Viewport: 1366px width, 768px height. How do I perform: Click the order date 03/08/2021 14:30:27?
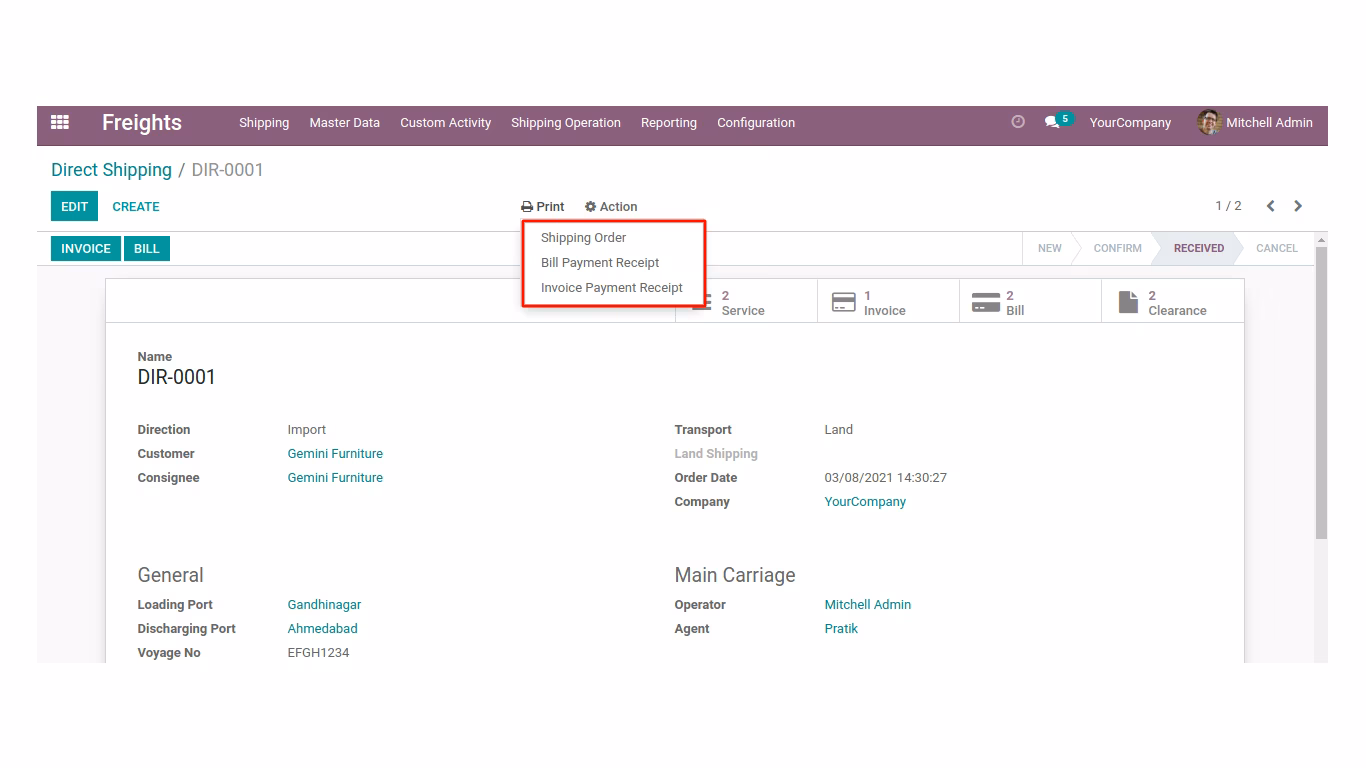[x=885, y=478]
